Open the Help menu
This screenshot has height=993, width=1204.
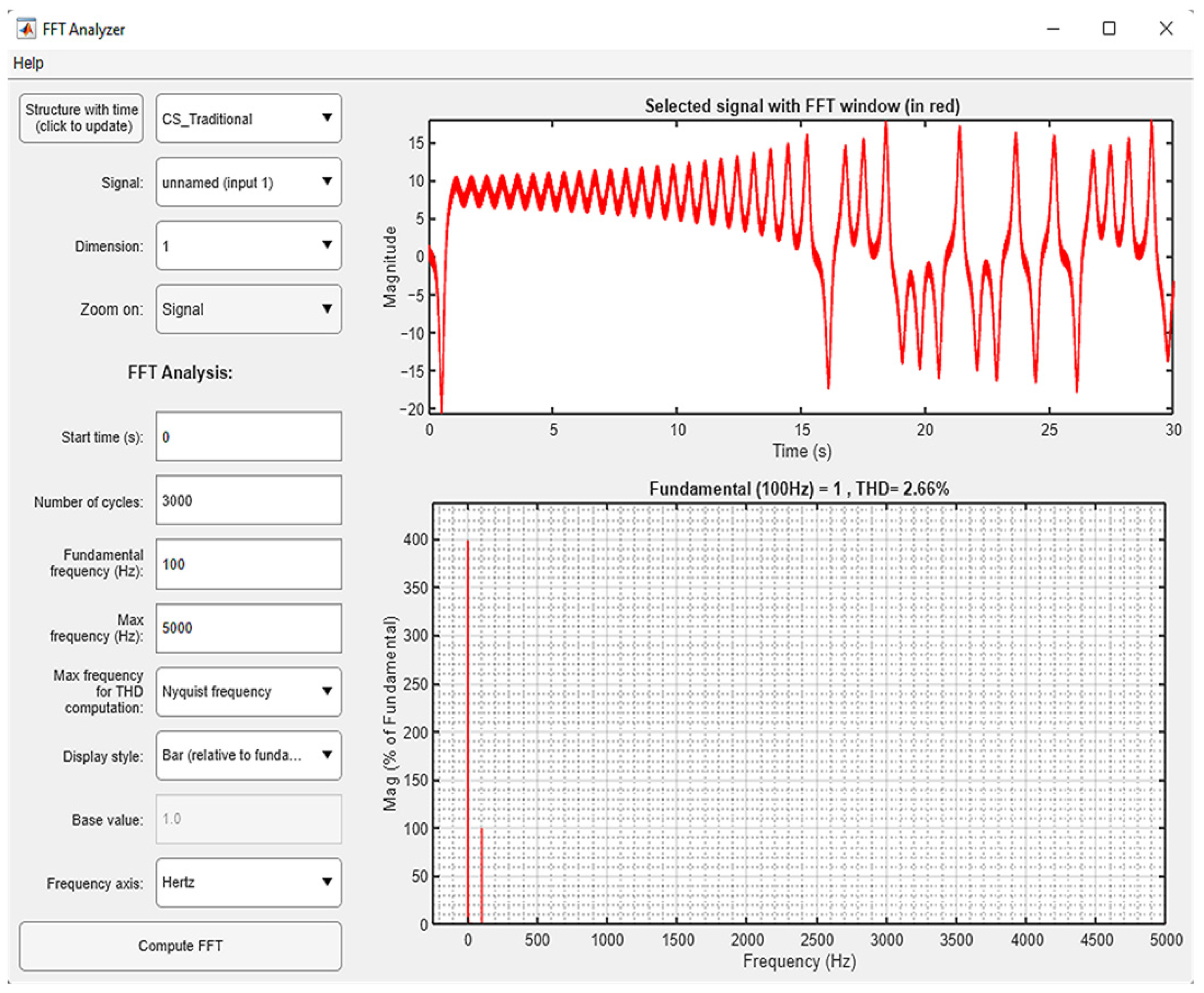coord(28,63)
